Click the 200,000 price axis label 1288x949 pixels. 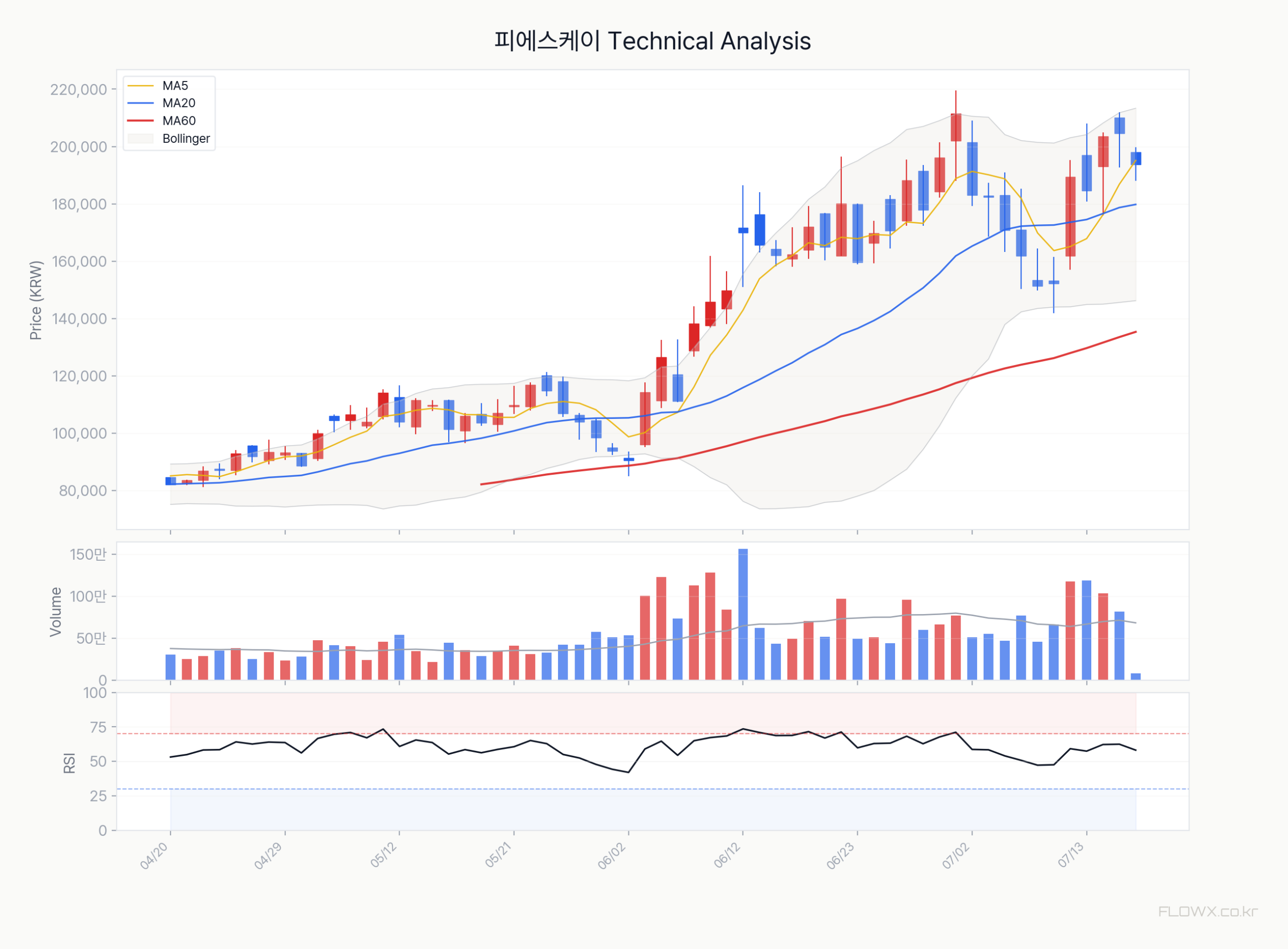coord(79,147)
